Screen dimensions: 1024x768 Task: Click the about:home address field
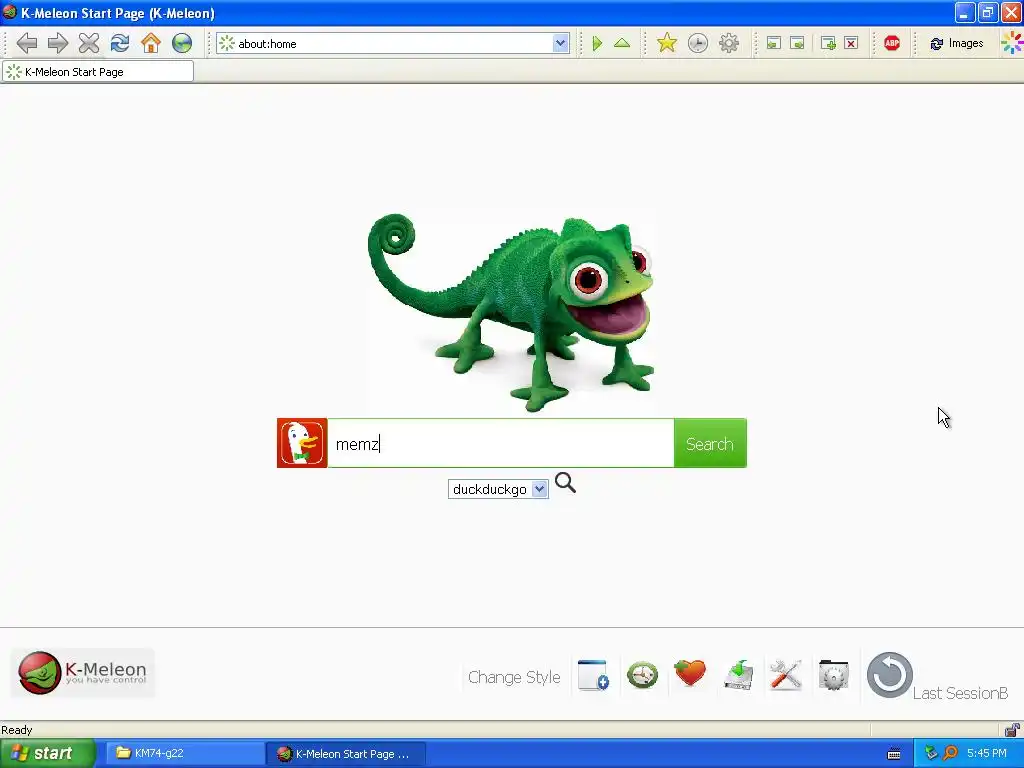tap(392, 43)
